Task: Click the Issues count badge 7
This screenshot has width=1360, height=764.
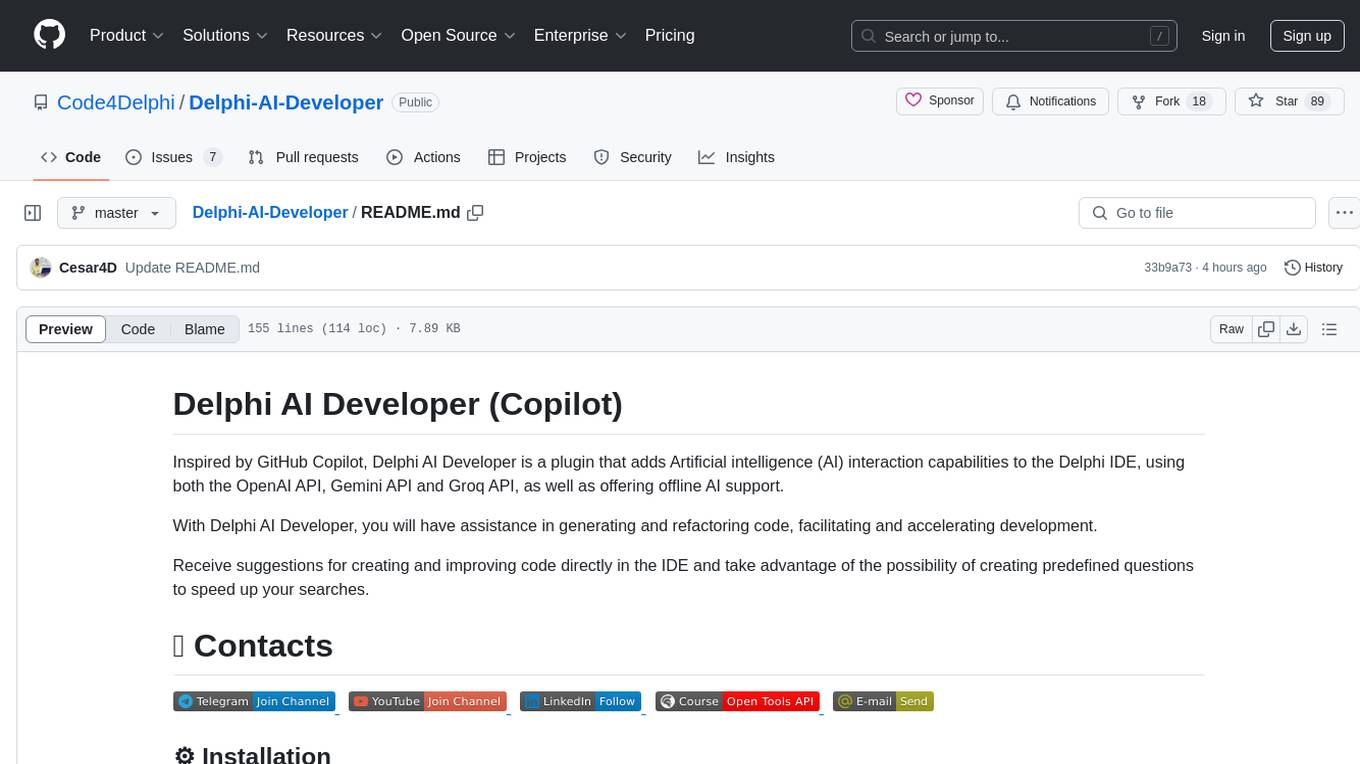Action: pyautogui.click(x=212, y=157)
